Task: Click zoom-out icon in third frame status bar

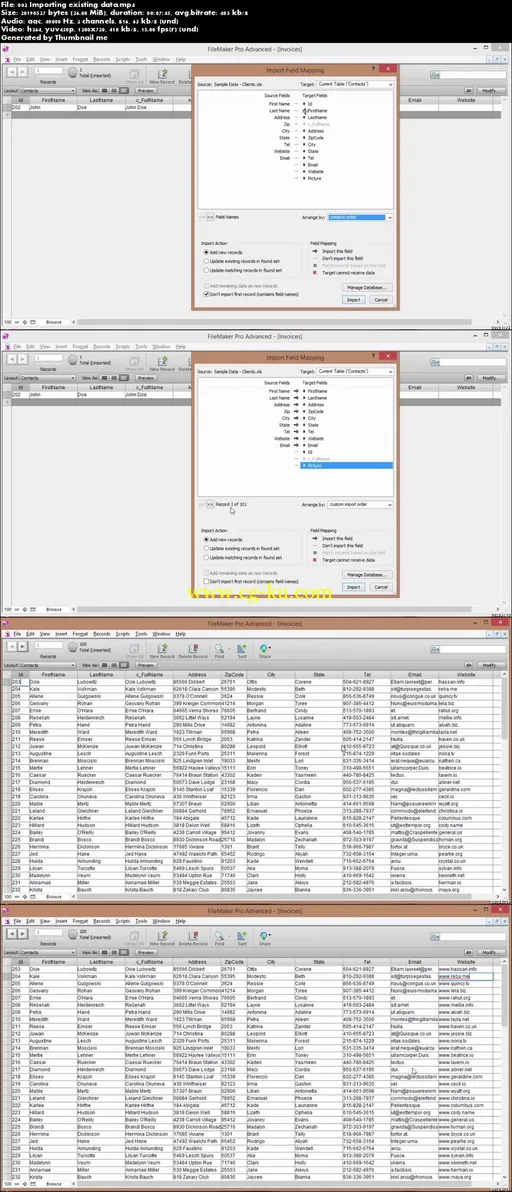Action: [x=16, y=896]
